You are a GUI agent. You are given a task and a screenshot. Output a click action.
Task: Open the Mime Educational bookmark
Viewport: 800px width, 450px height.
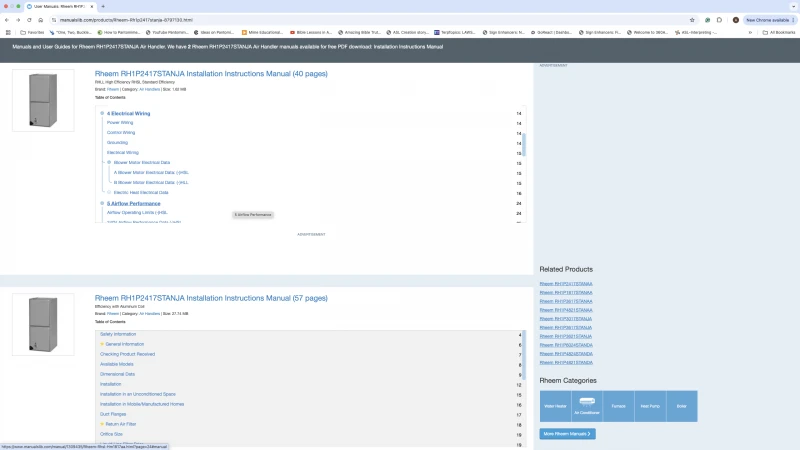[x=262, y=32]
